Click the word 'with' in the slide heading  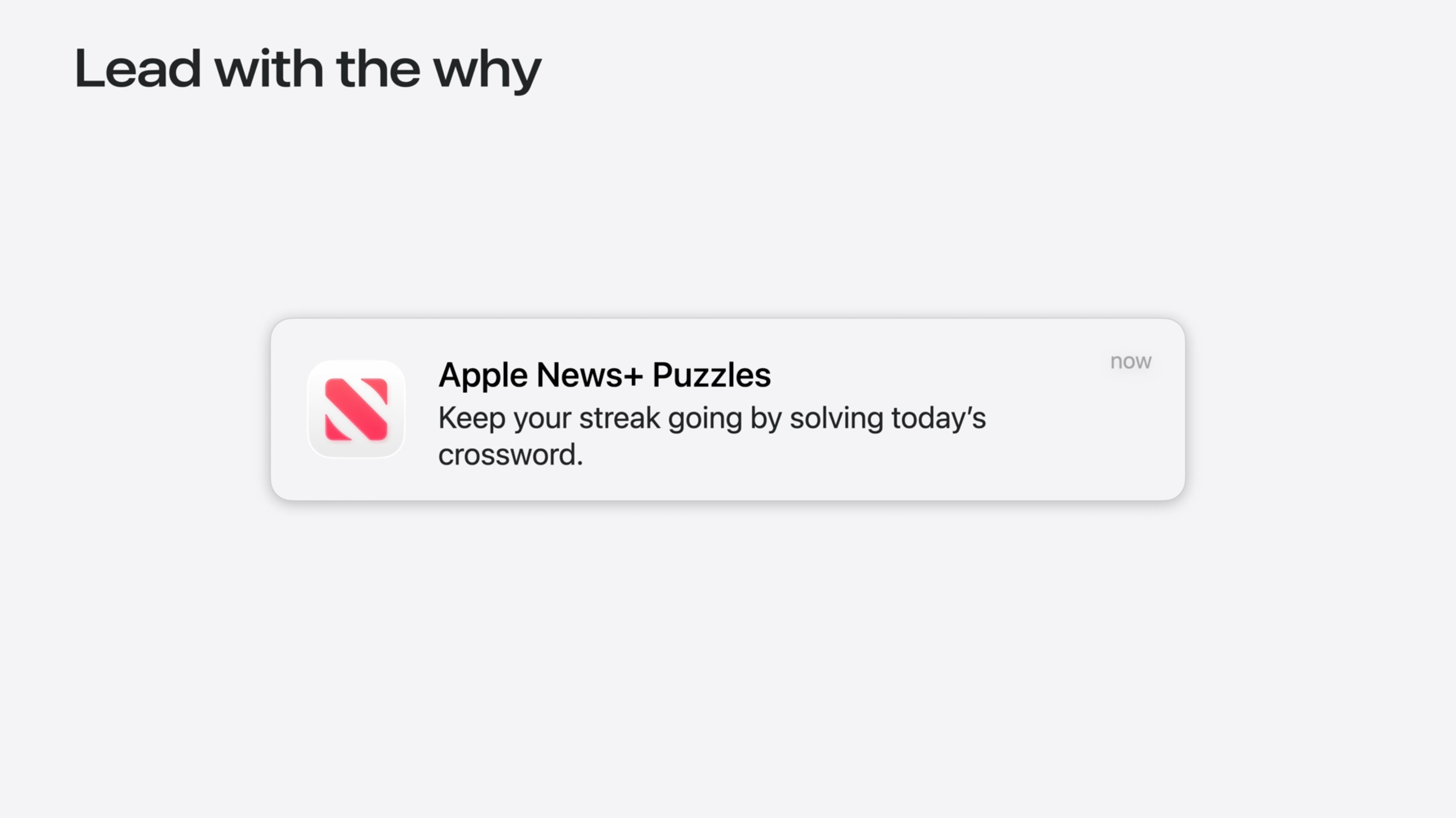point(268,70)
